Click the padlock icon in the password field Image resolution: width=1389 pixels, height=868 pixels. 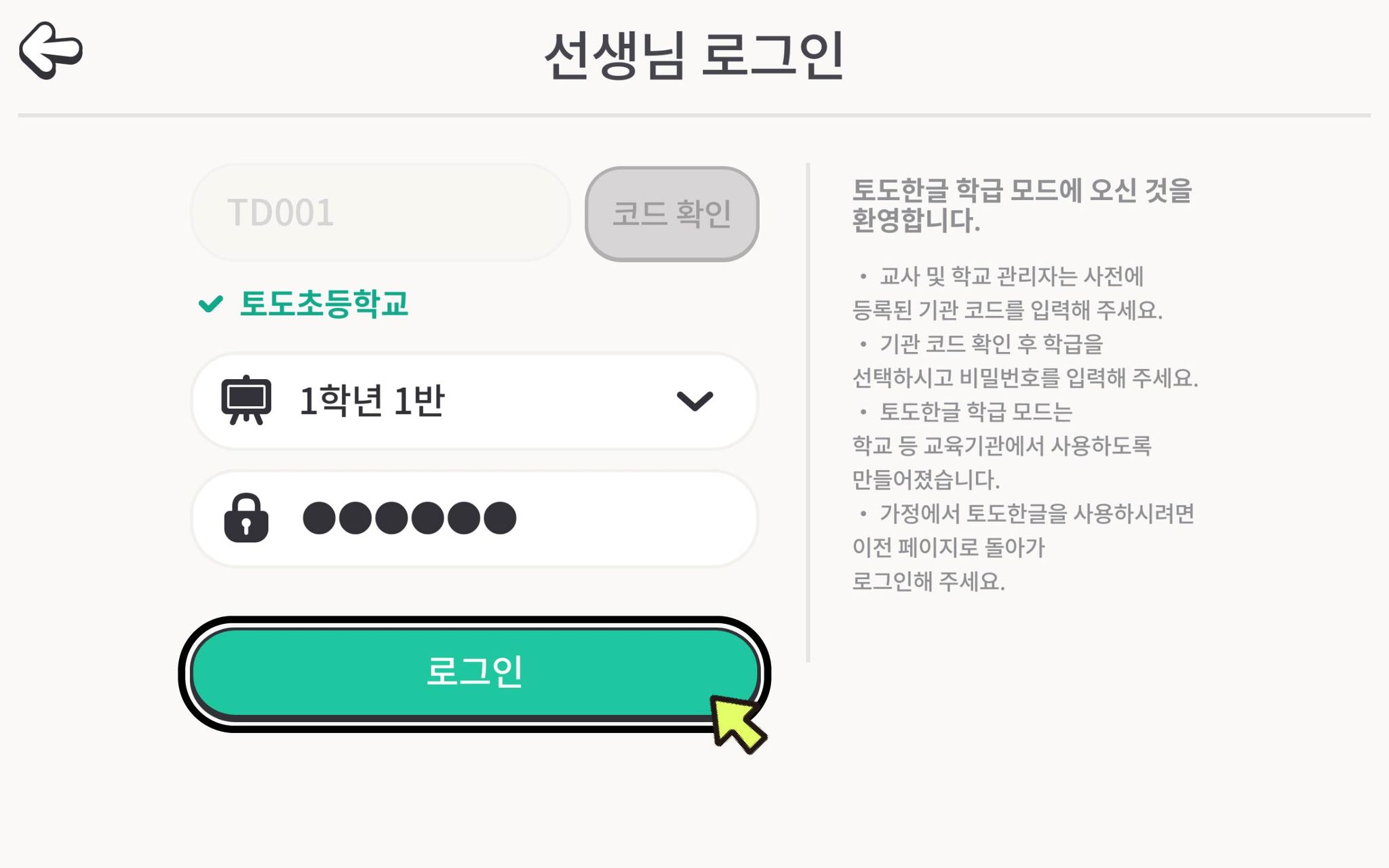[246, 517]
